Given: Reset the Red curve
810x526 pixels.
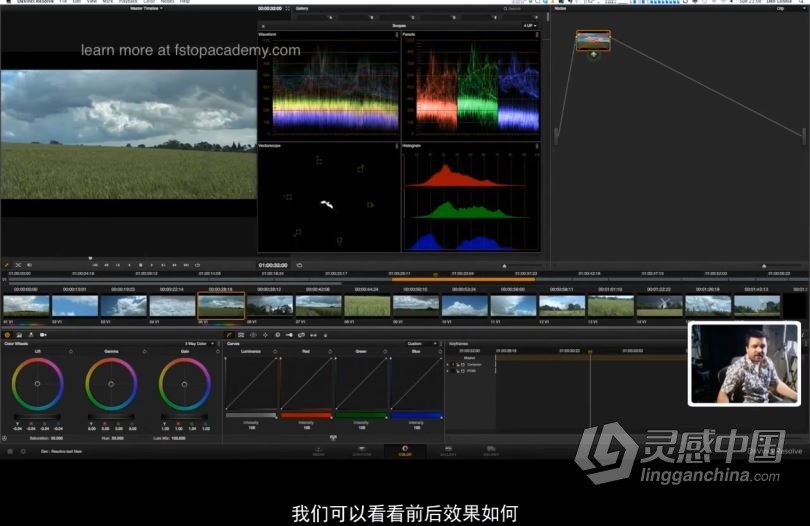Looking at the screenshot, I should point(330,351).
